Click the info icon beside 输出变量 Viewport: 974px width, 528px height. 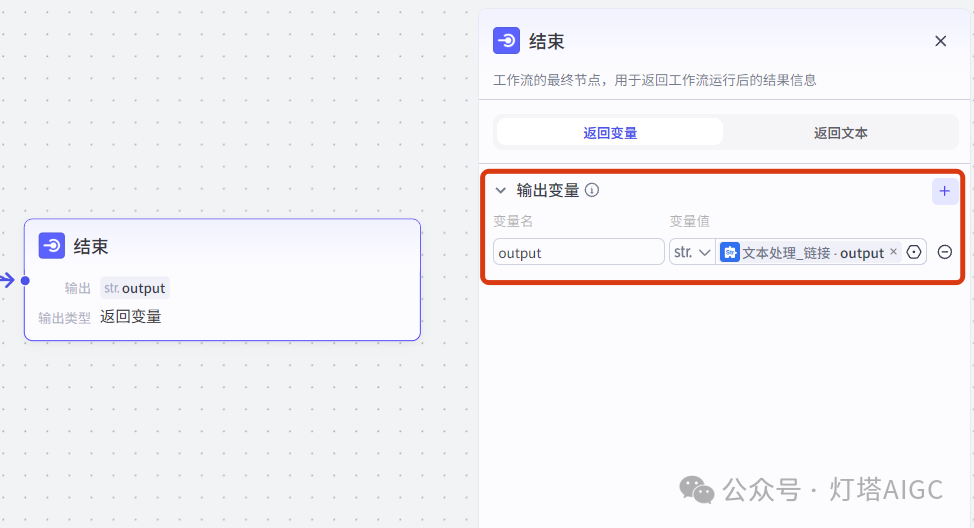point(592,190)
